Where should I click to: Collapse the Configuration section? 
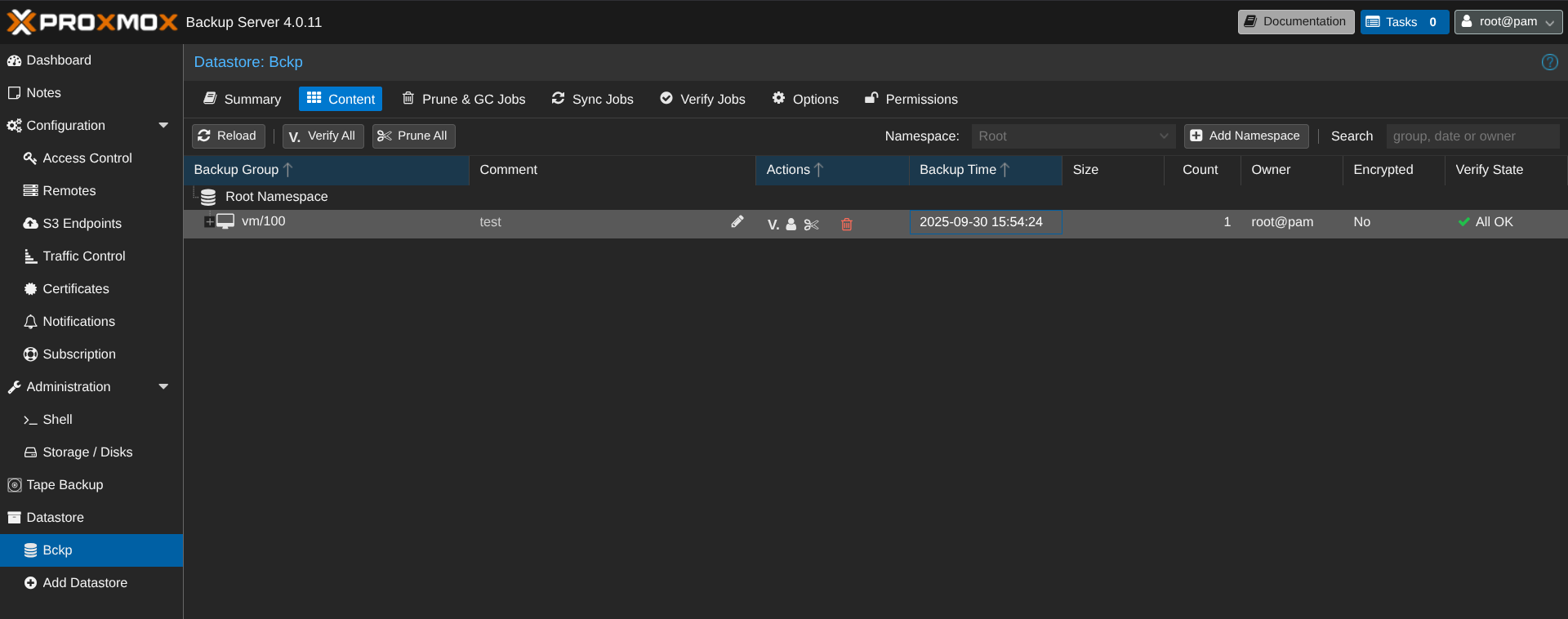163,126
